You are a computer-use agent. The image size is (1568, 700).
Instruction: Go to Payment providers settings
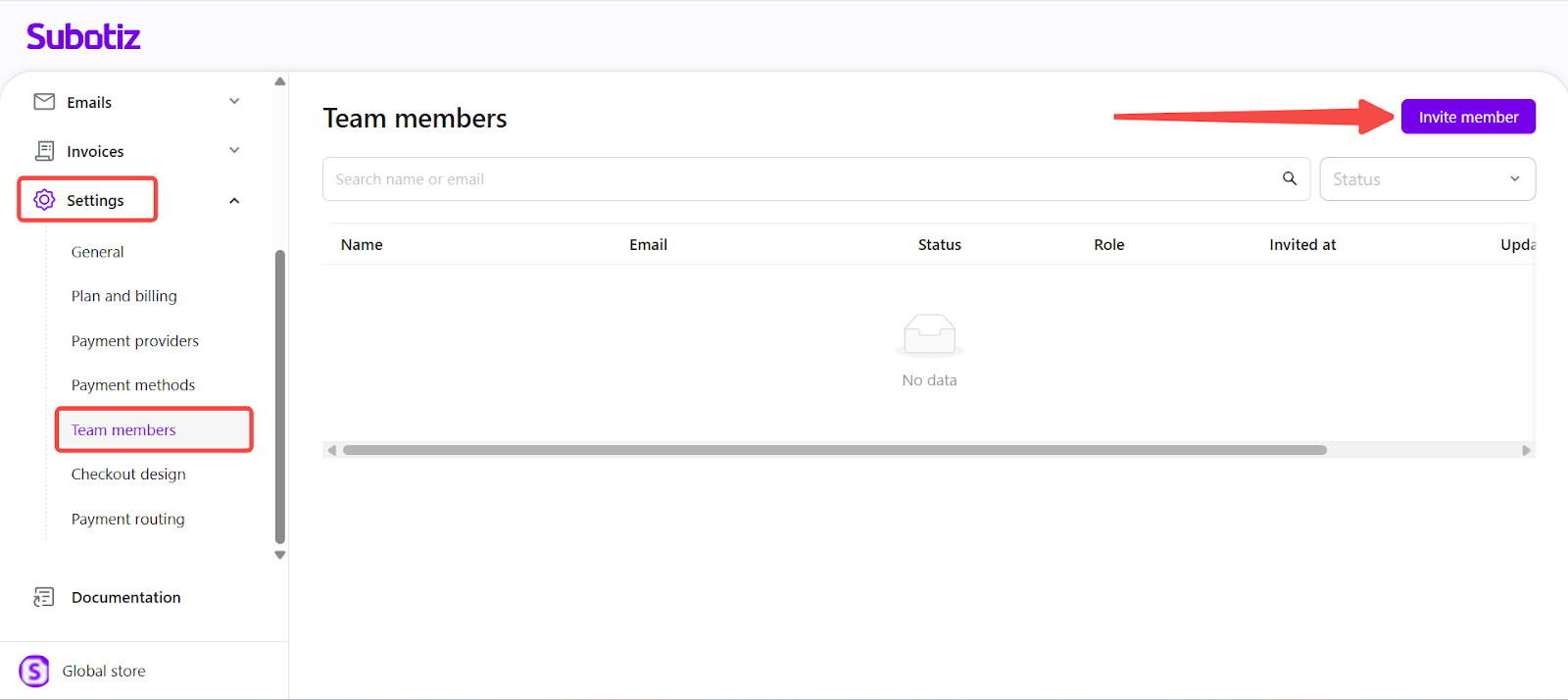pos(135,341)
